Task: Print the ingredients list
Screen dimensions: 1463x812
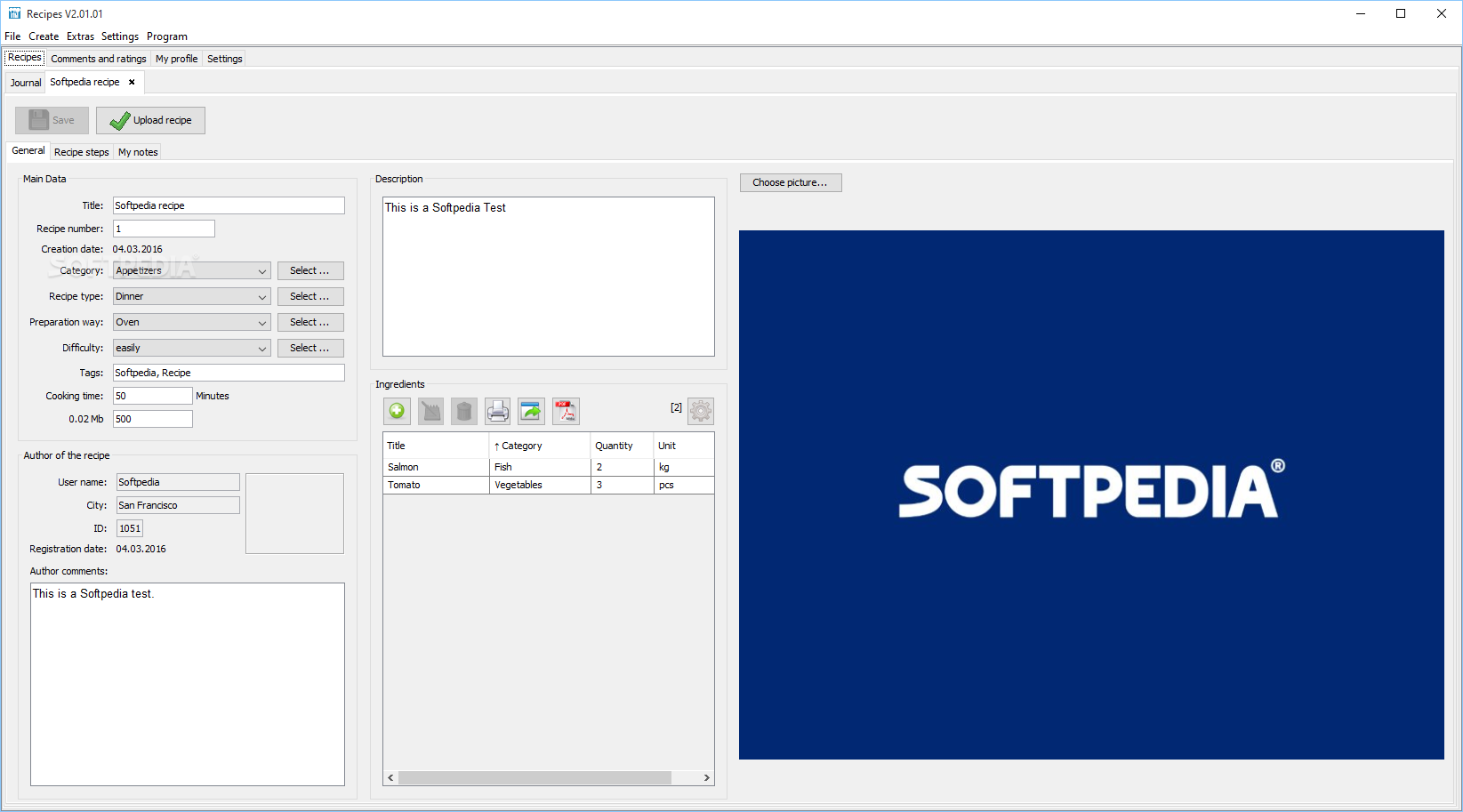Action: coord(498,411)
